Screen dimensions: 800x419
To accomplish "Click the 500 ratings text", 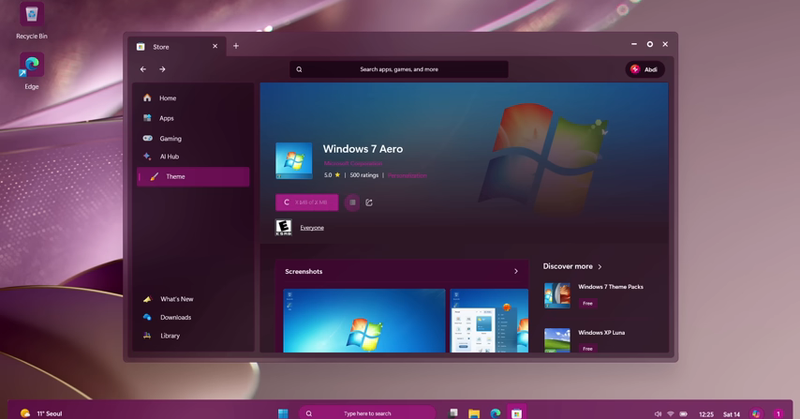I will click(364, 175).
